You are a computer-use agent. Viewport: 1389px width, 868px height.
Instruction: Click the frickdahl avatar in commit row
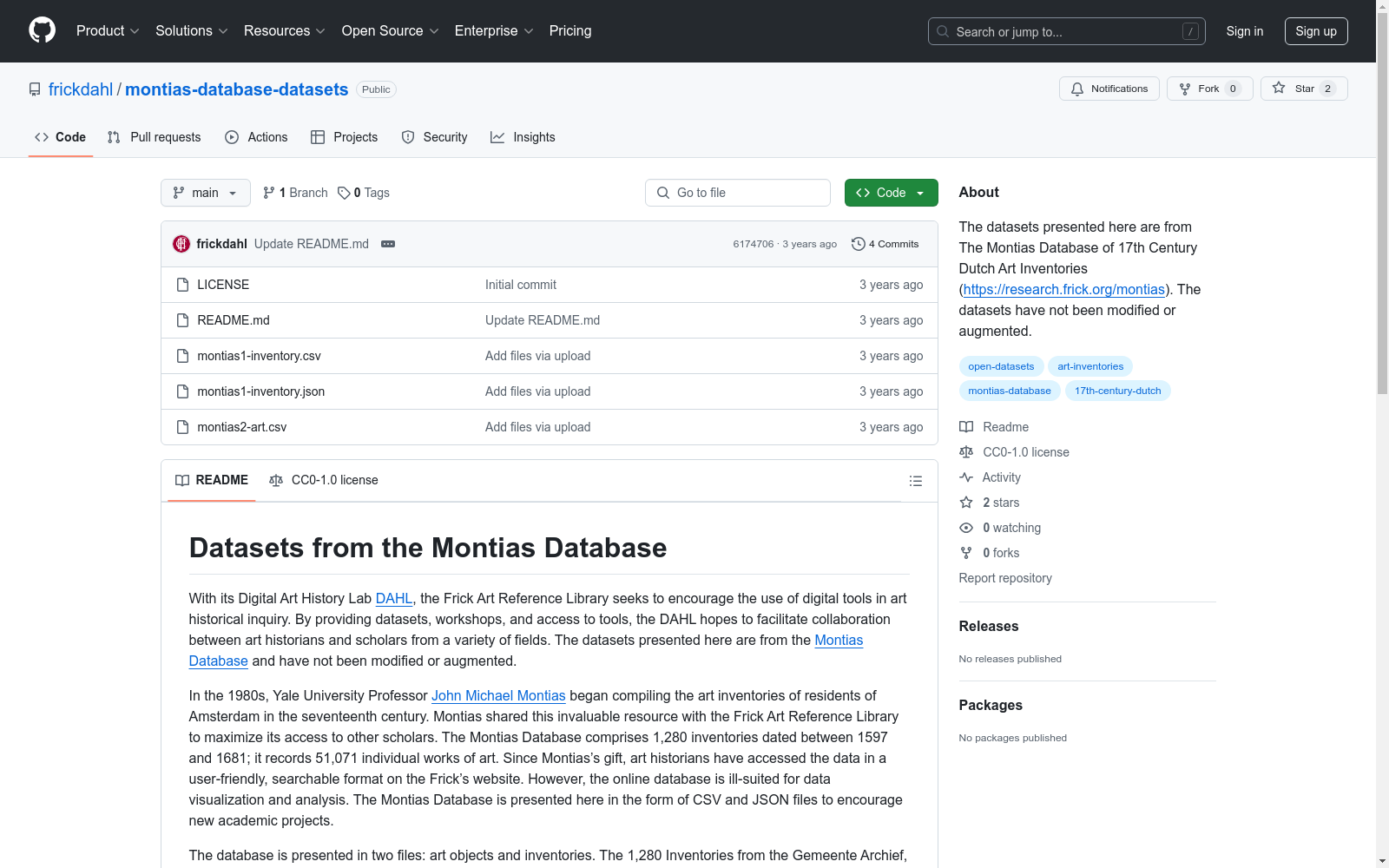coord(181,244)
